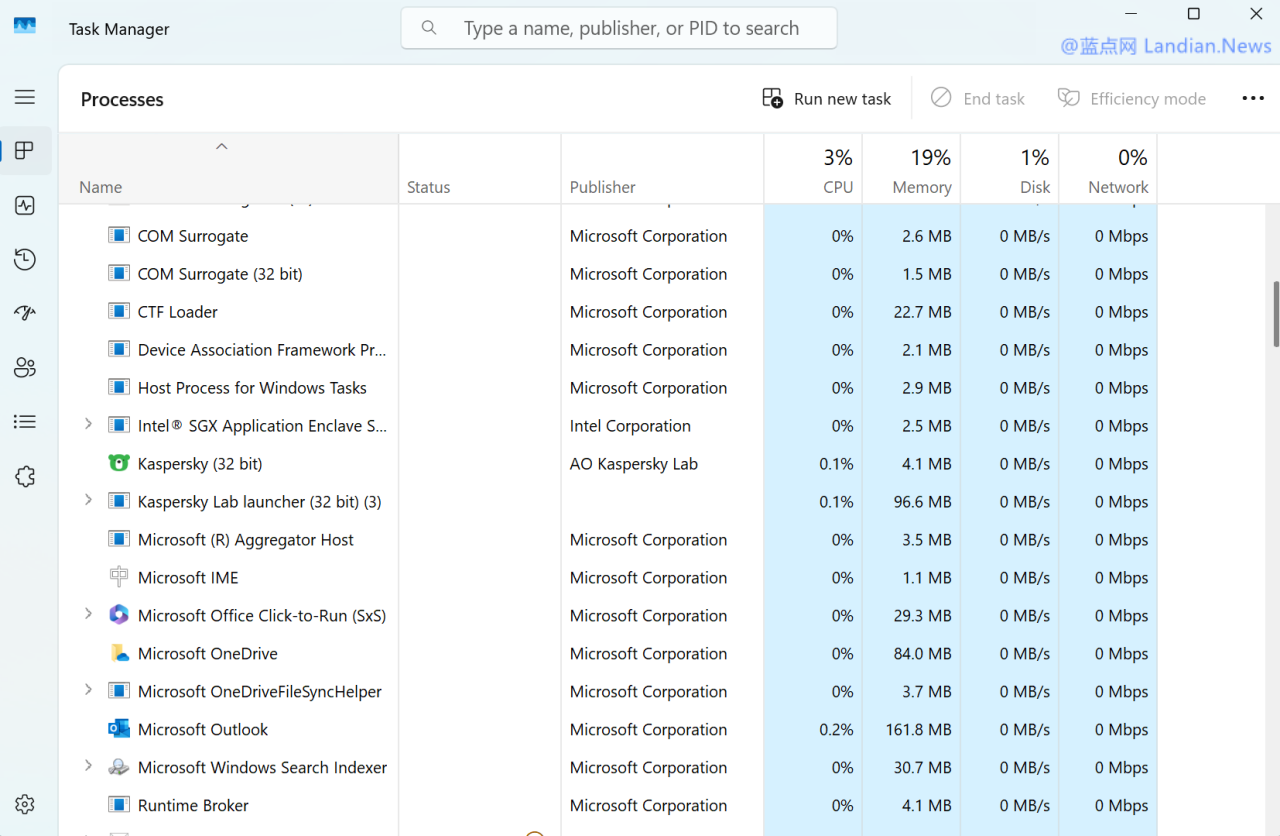Viewport: 1280px width, 836px height.
Task: Expand the Intel SGX Application Enclave group
Action: pos(88,424)
